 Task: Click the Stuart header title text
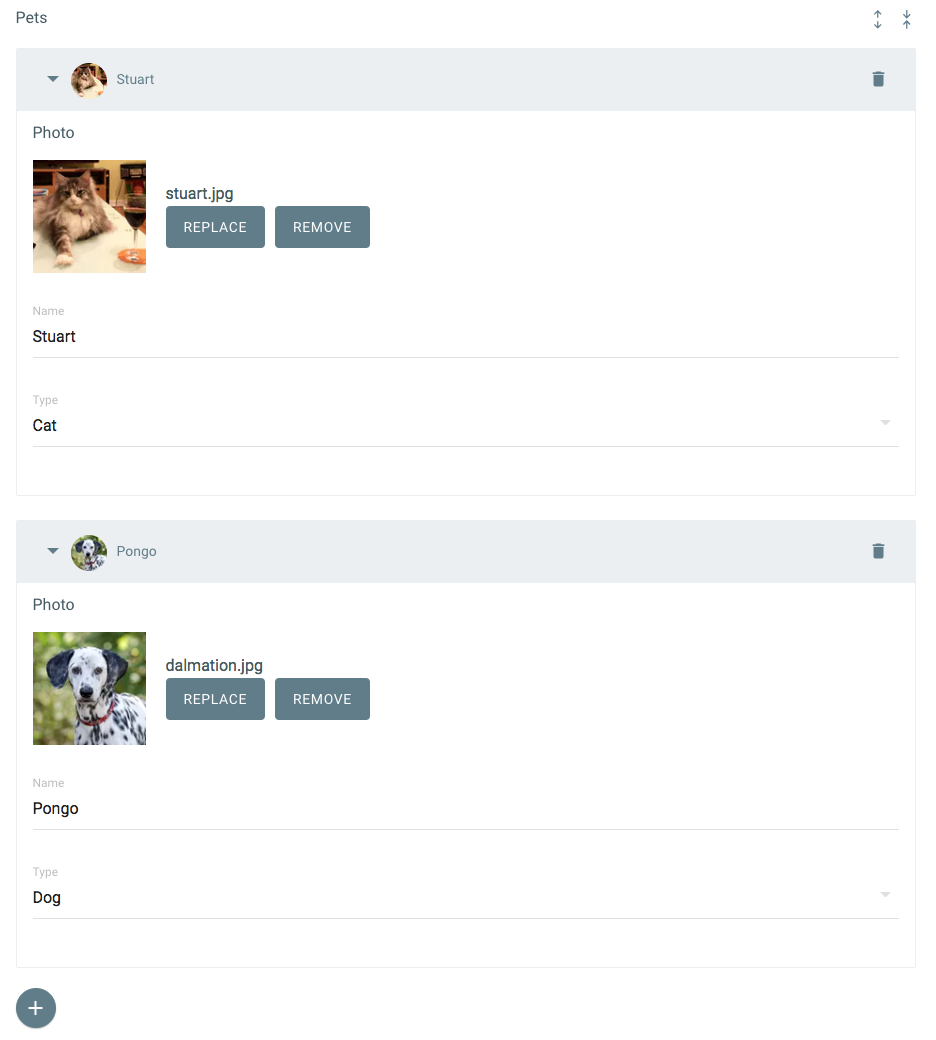click(x=135, y=79)
